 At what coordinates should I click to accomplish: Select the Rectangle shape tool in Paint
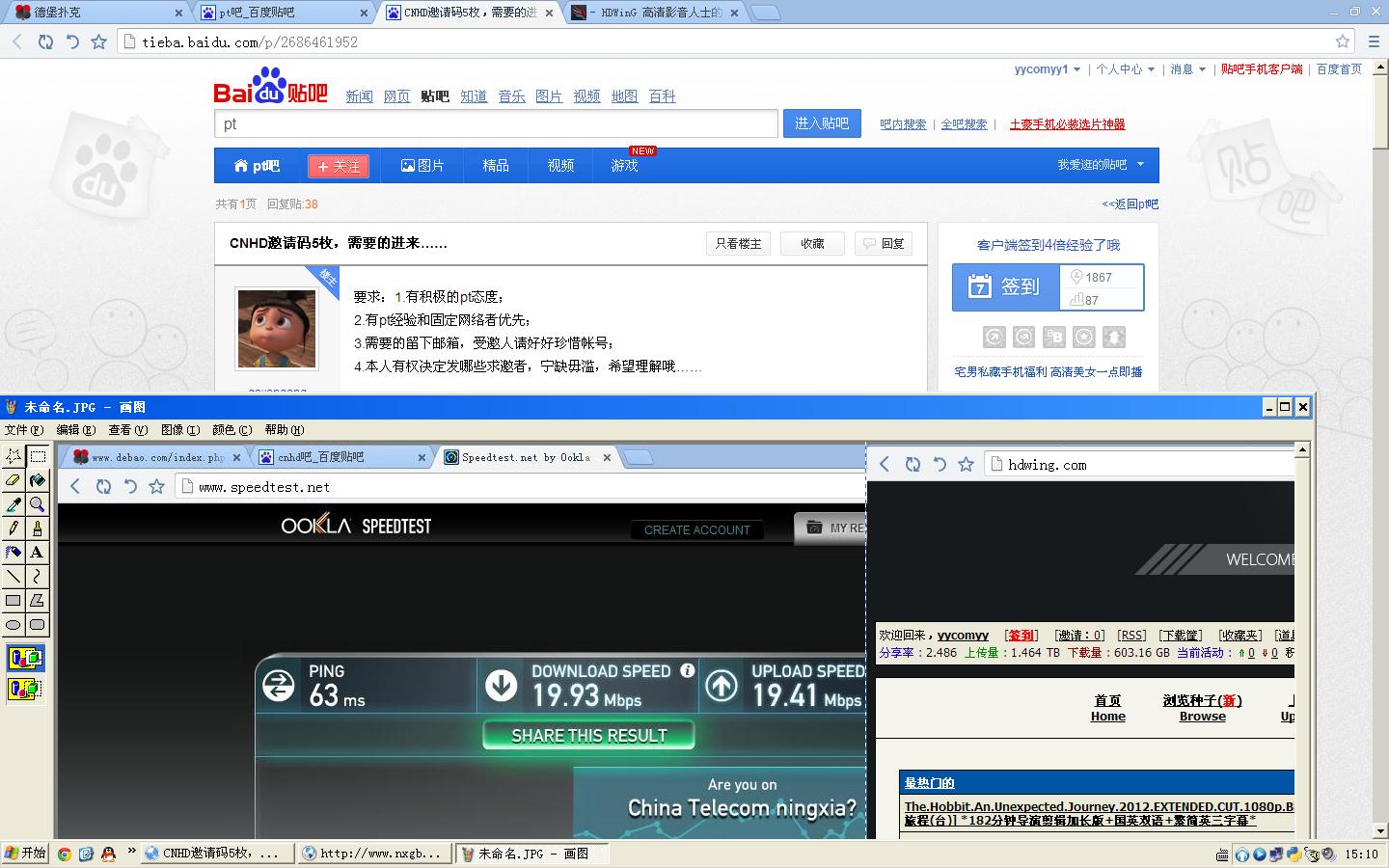coord(14,601)
